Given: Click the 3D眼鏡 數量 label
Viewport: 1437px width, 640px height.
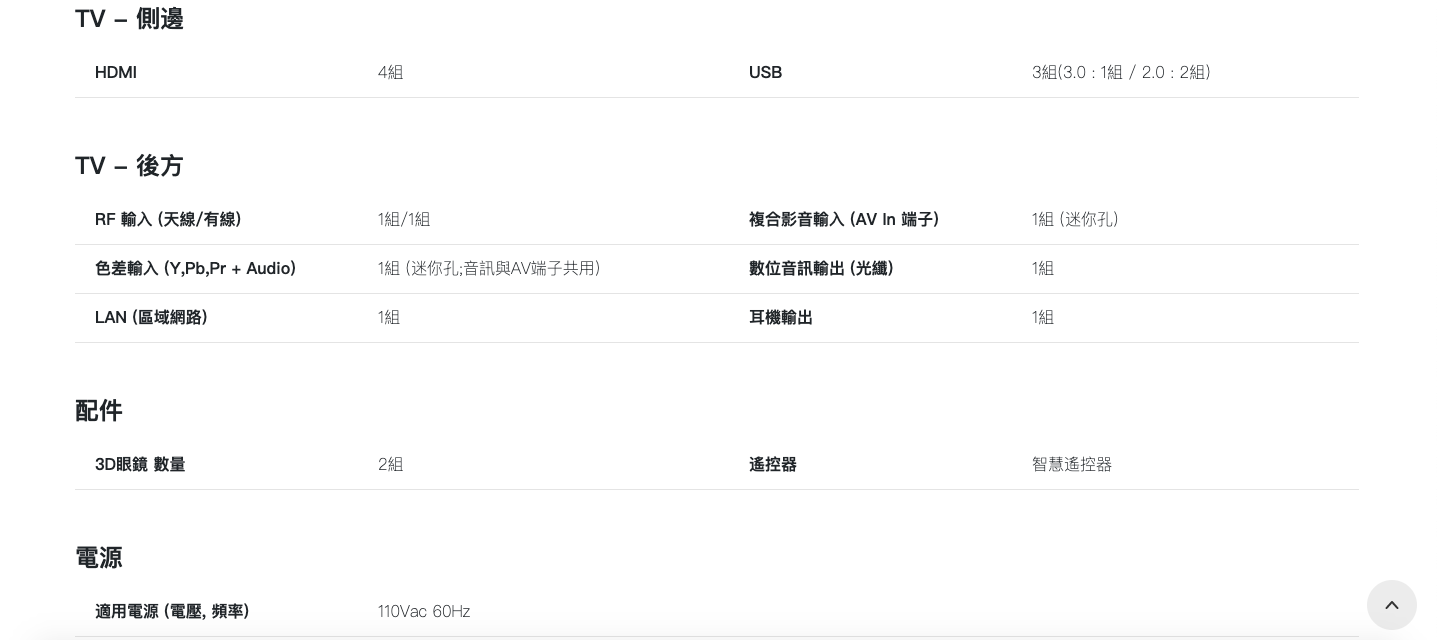Looking at the screenshot, I should pos(140,465).
